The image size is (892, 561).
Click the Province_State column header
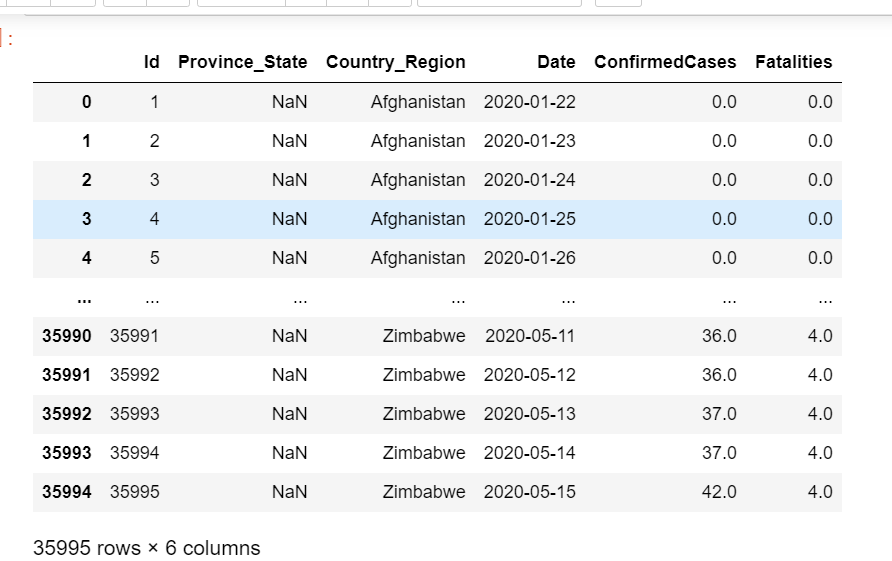click(242, 62)
